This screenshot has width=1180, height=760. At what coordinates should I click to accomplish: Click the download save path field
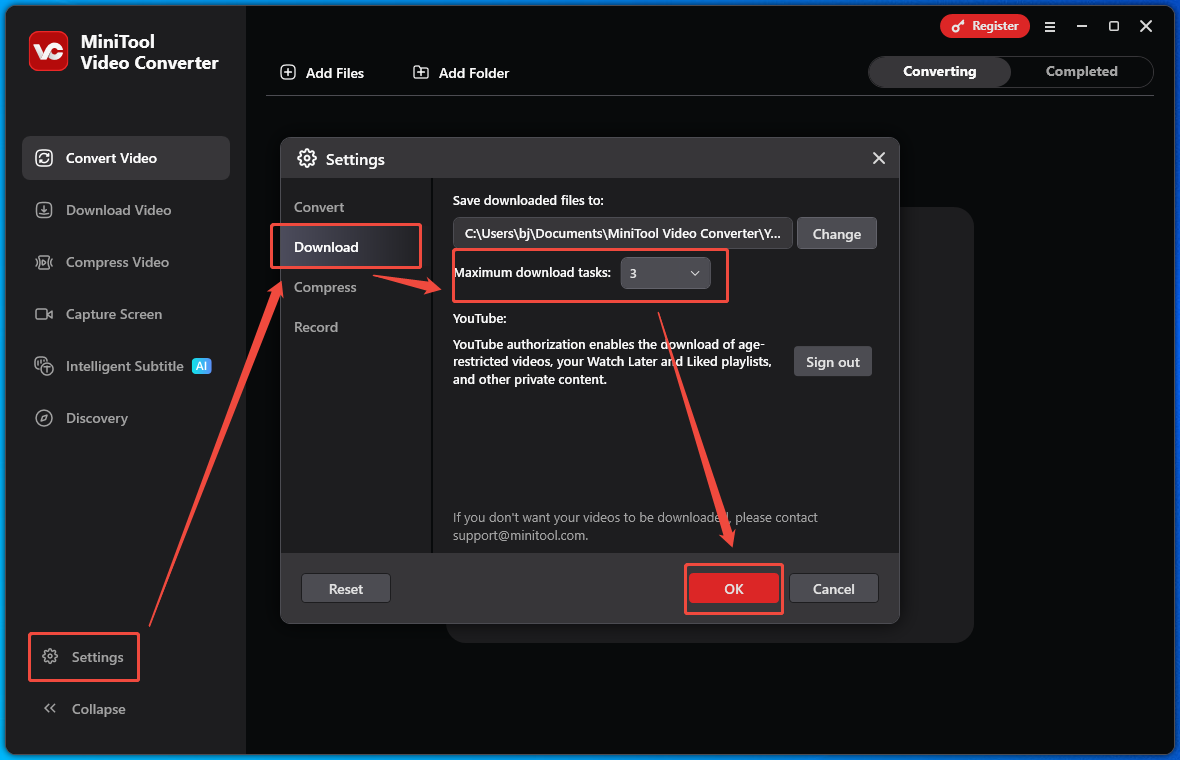pyautogui.click(x=622, y=233)
